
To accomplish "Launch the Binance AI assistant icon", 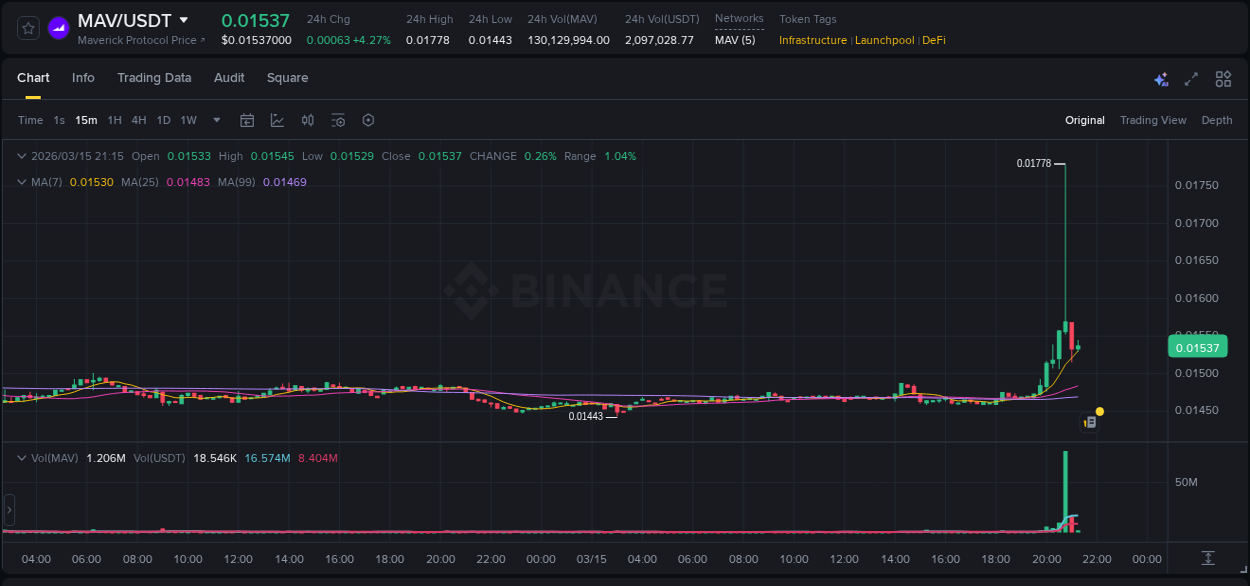I will pyautogui.click(x=1161, y=78).
